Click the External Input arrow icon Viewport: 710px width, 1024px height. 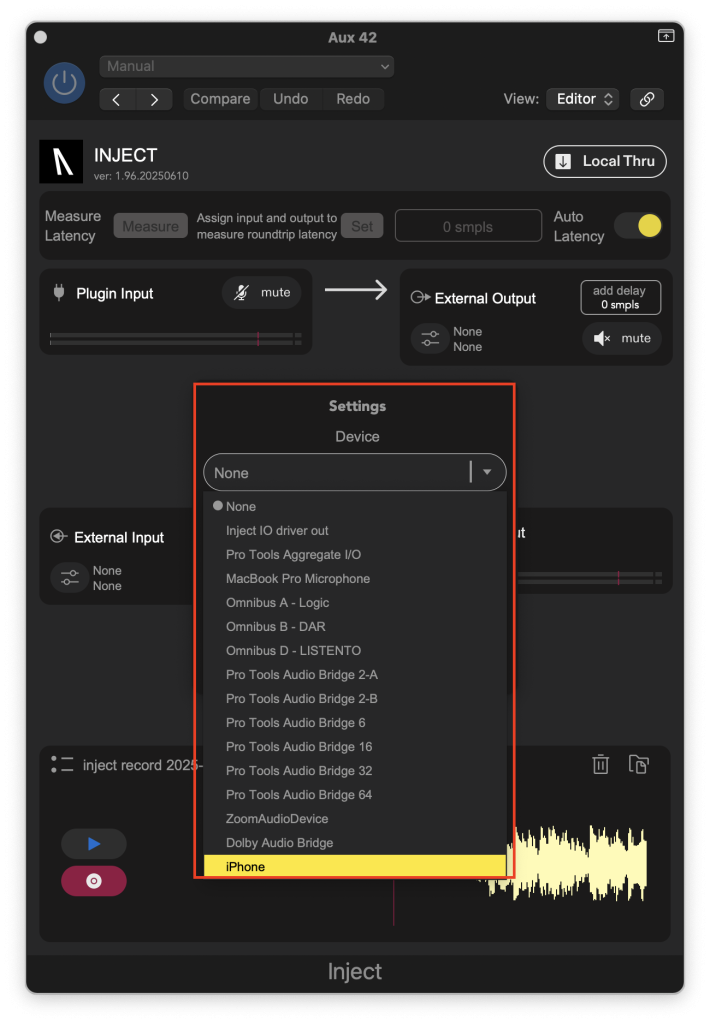click(59, 536)
